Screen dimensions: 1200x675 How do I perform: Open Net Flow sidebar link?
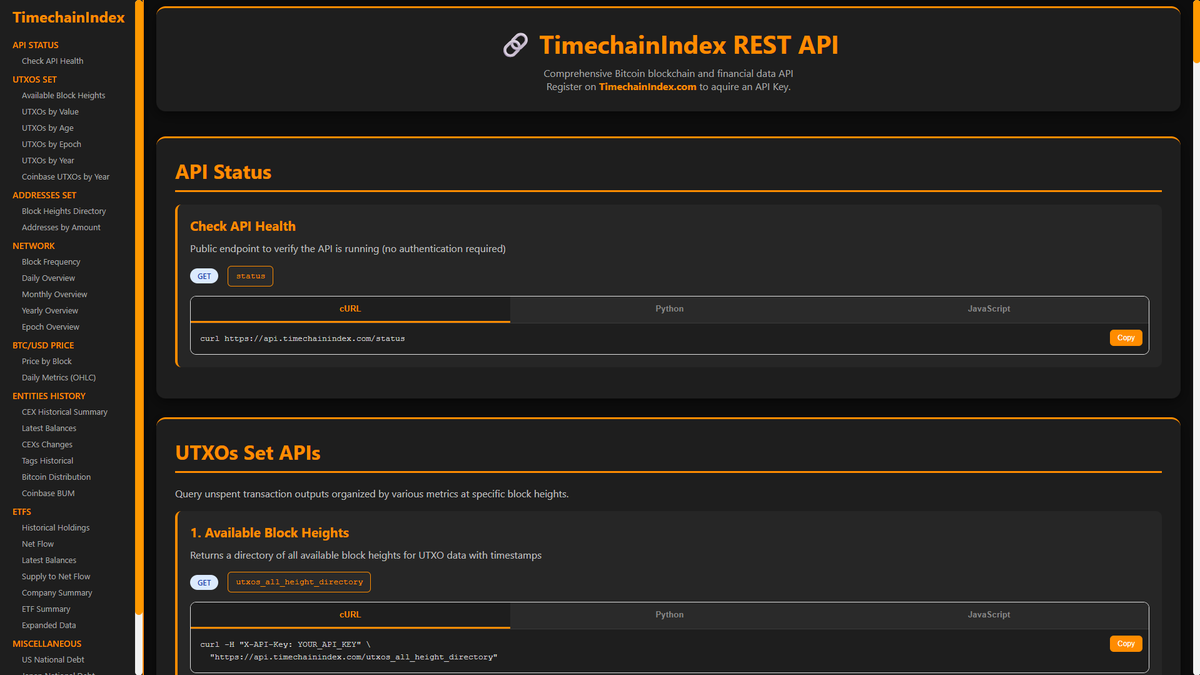click(38, 544)
